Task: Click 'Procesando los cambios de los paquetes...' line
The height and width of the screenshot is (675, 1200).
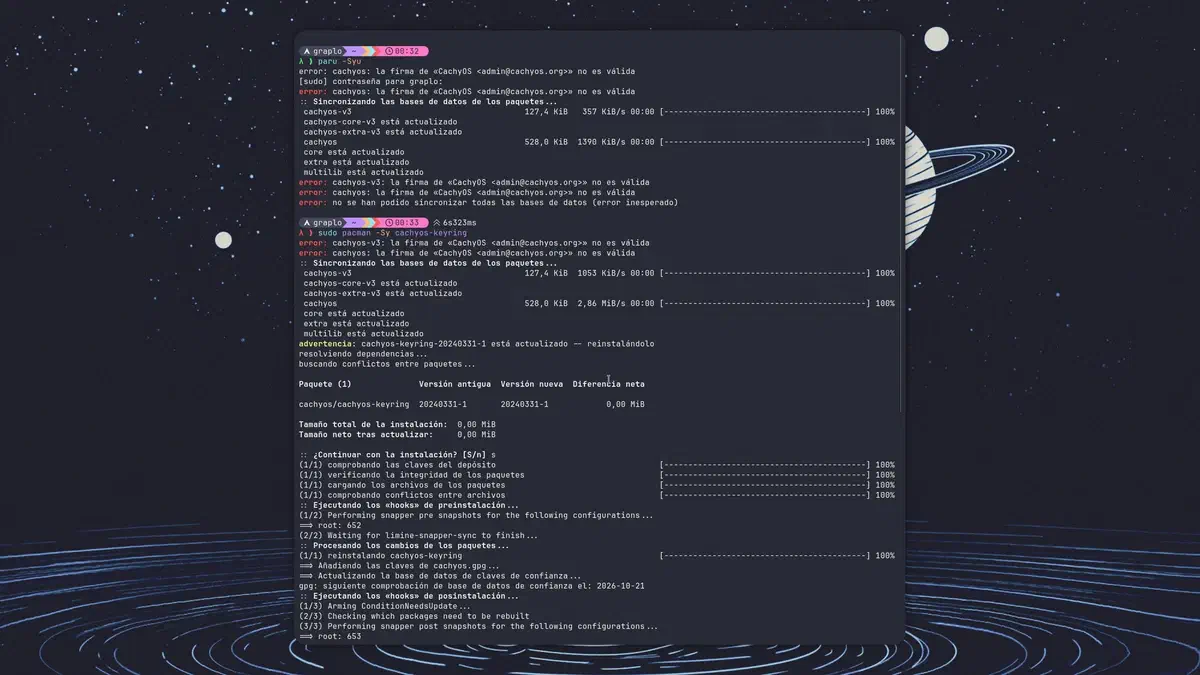Action: click(x=404, y=545)
